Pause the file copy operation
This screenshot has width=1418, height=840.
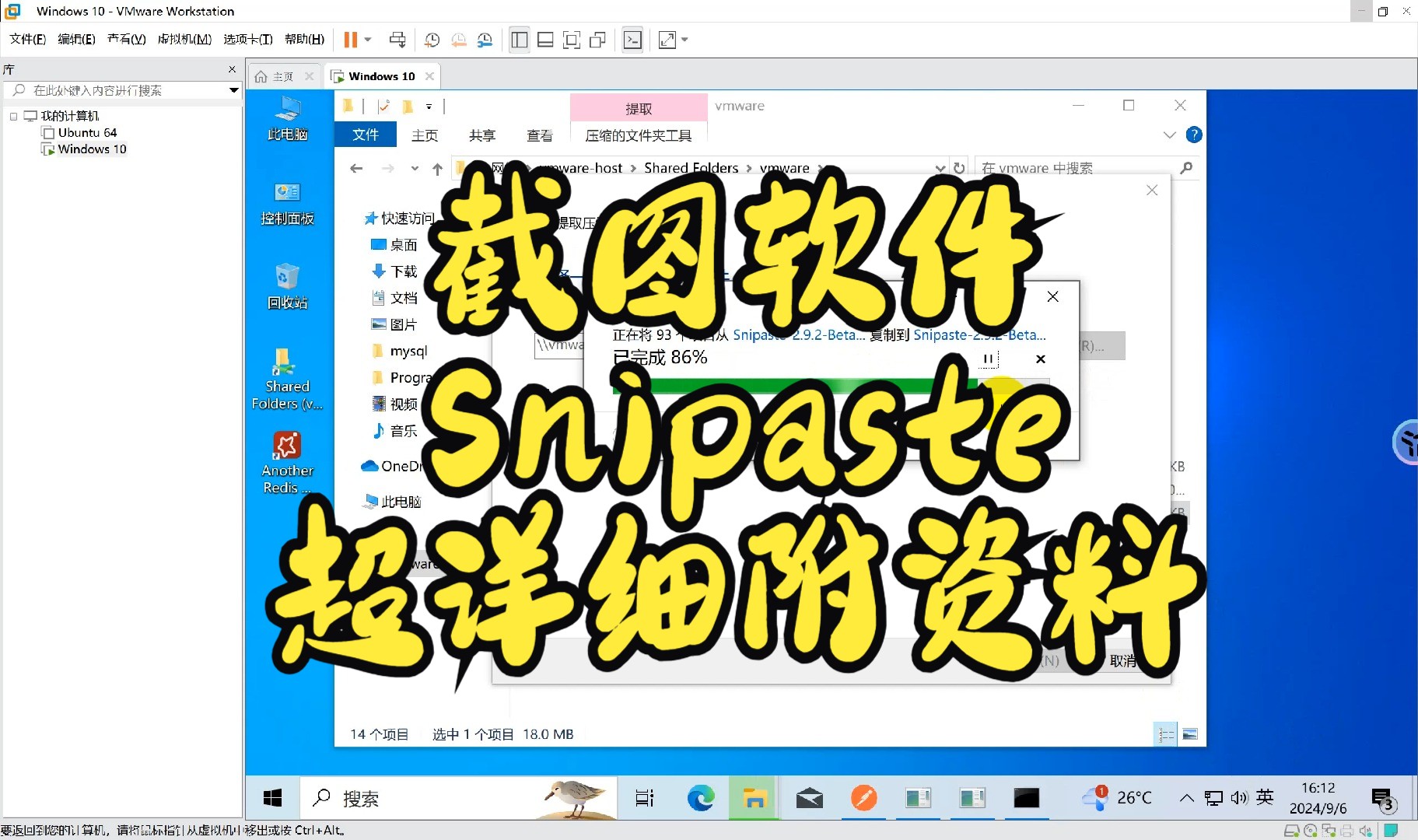tap(987, 359)
